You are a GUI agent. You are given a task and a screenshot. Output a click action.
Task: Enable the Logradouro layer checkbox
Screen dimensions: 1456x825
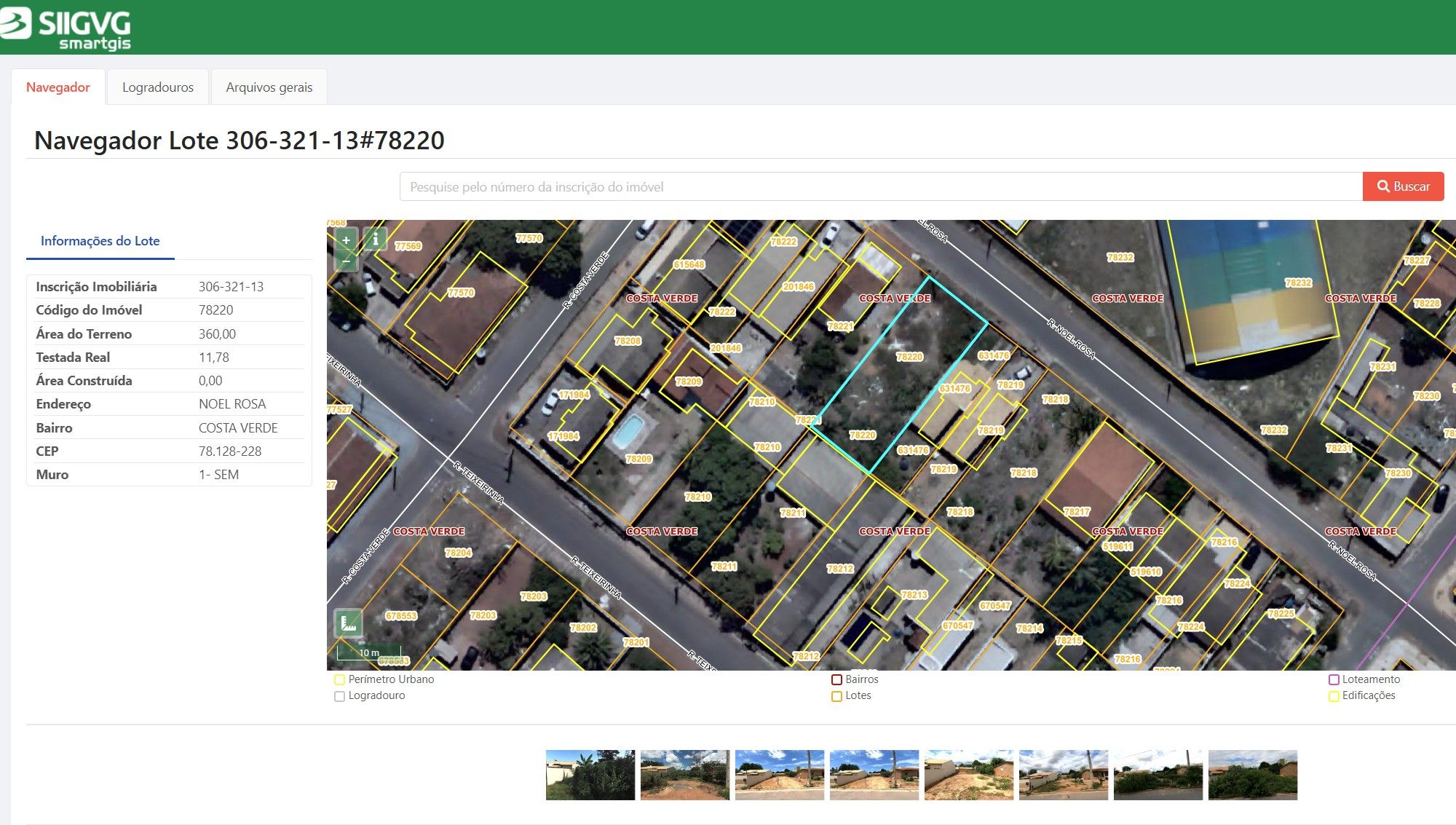coord(339,696)
